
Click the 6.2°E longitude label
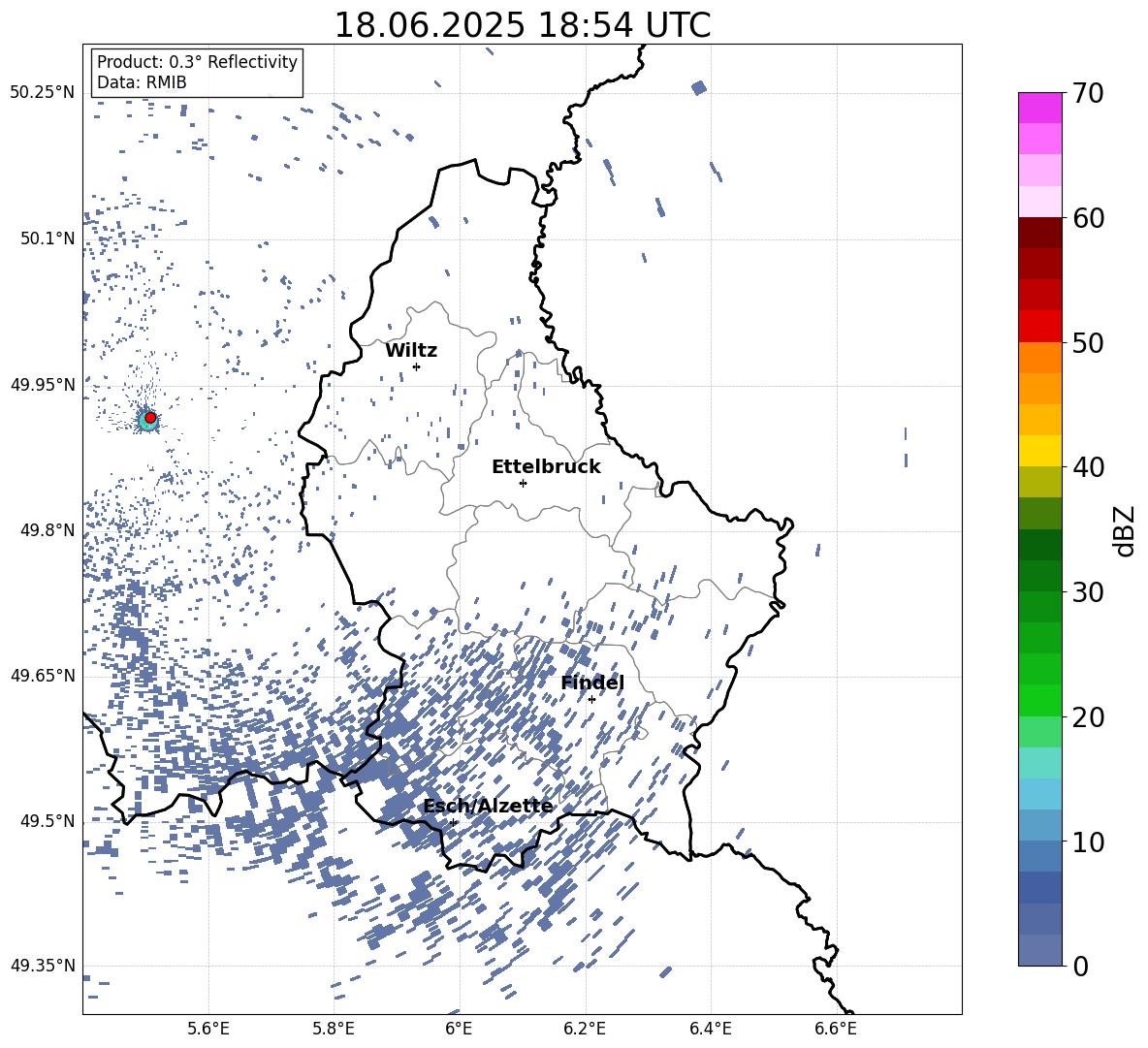[585, 1029]
